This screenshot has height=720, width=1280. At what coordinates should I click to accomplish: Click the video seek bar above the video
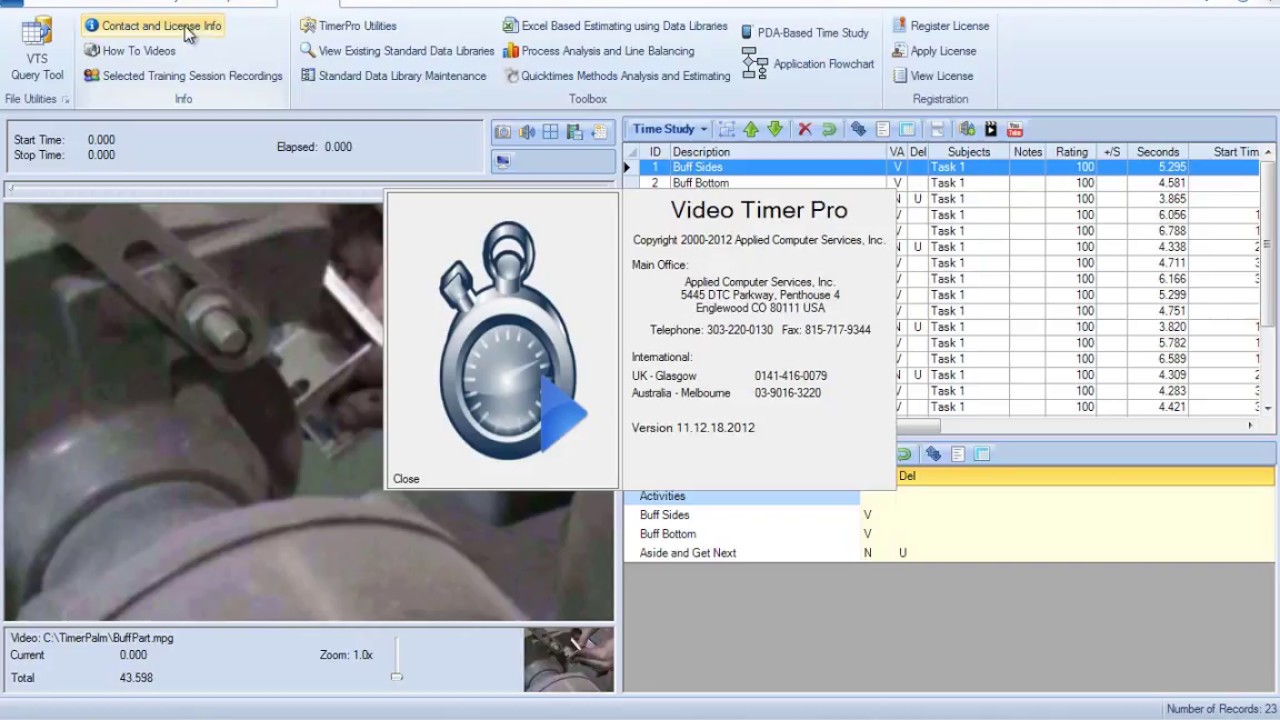[x=310, y=187]
